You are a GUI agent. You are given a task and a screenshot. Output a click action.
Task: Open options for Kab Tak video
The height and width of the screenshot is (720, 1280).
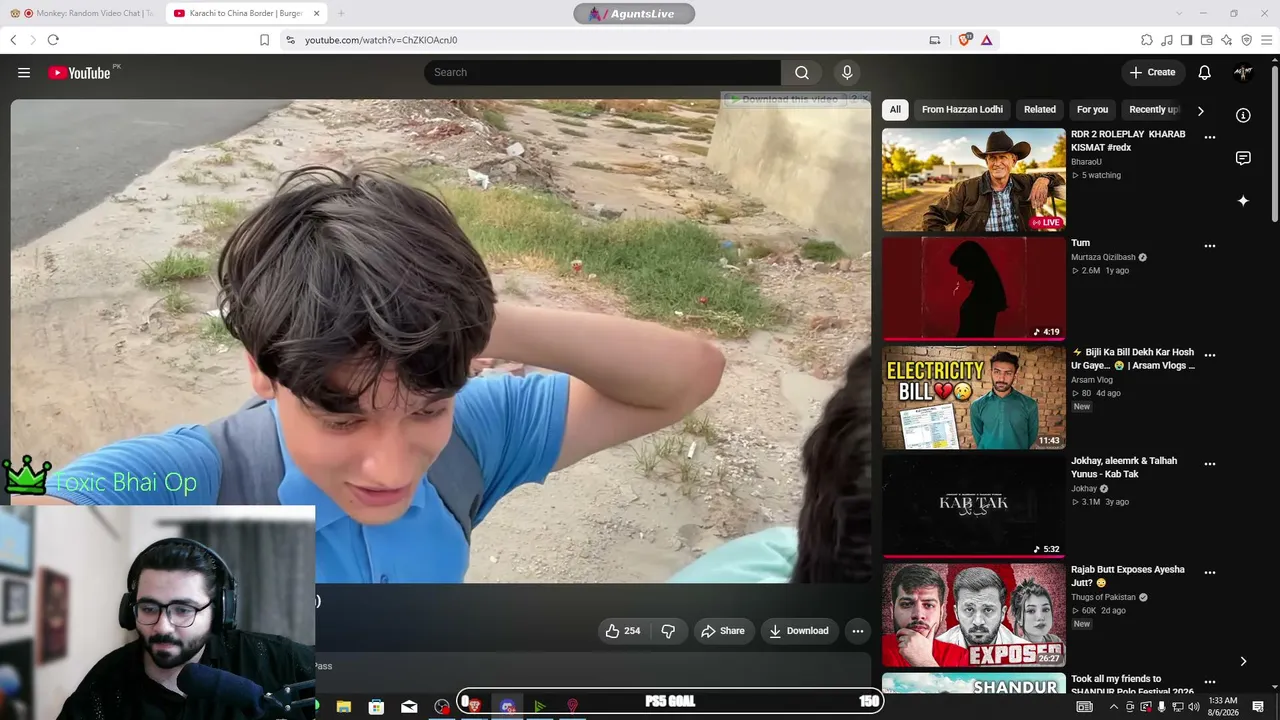click(1210, 464)
